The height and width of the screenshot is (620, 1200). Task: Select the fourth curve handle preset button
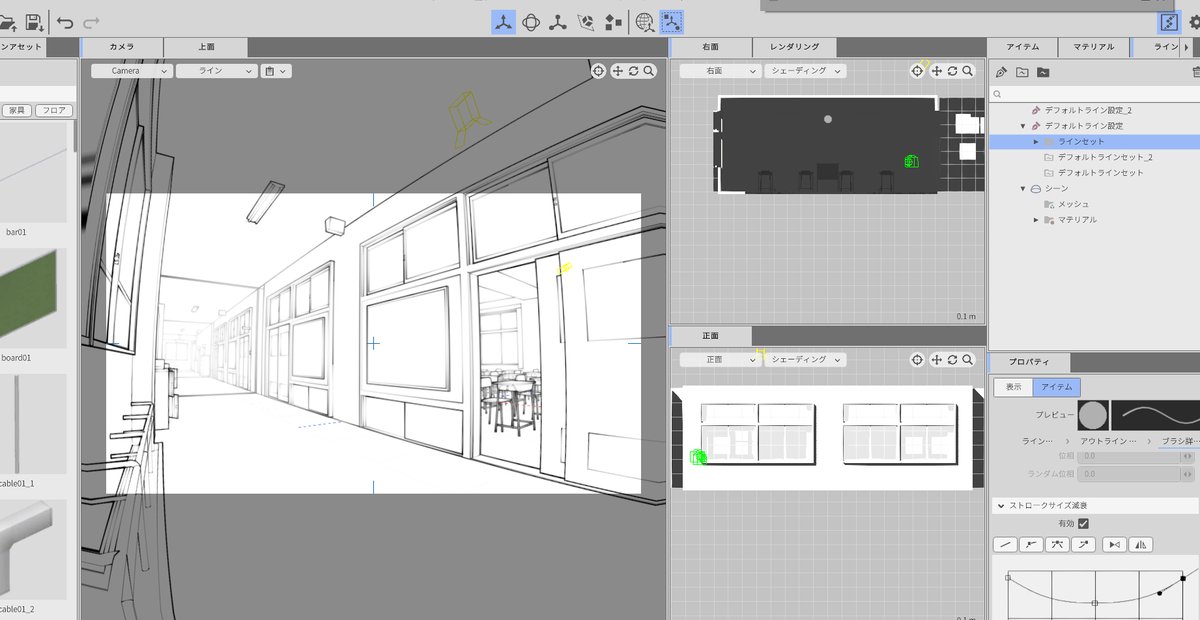point(1083,544)
